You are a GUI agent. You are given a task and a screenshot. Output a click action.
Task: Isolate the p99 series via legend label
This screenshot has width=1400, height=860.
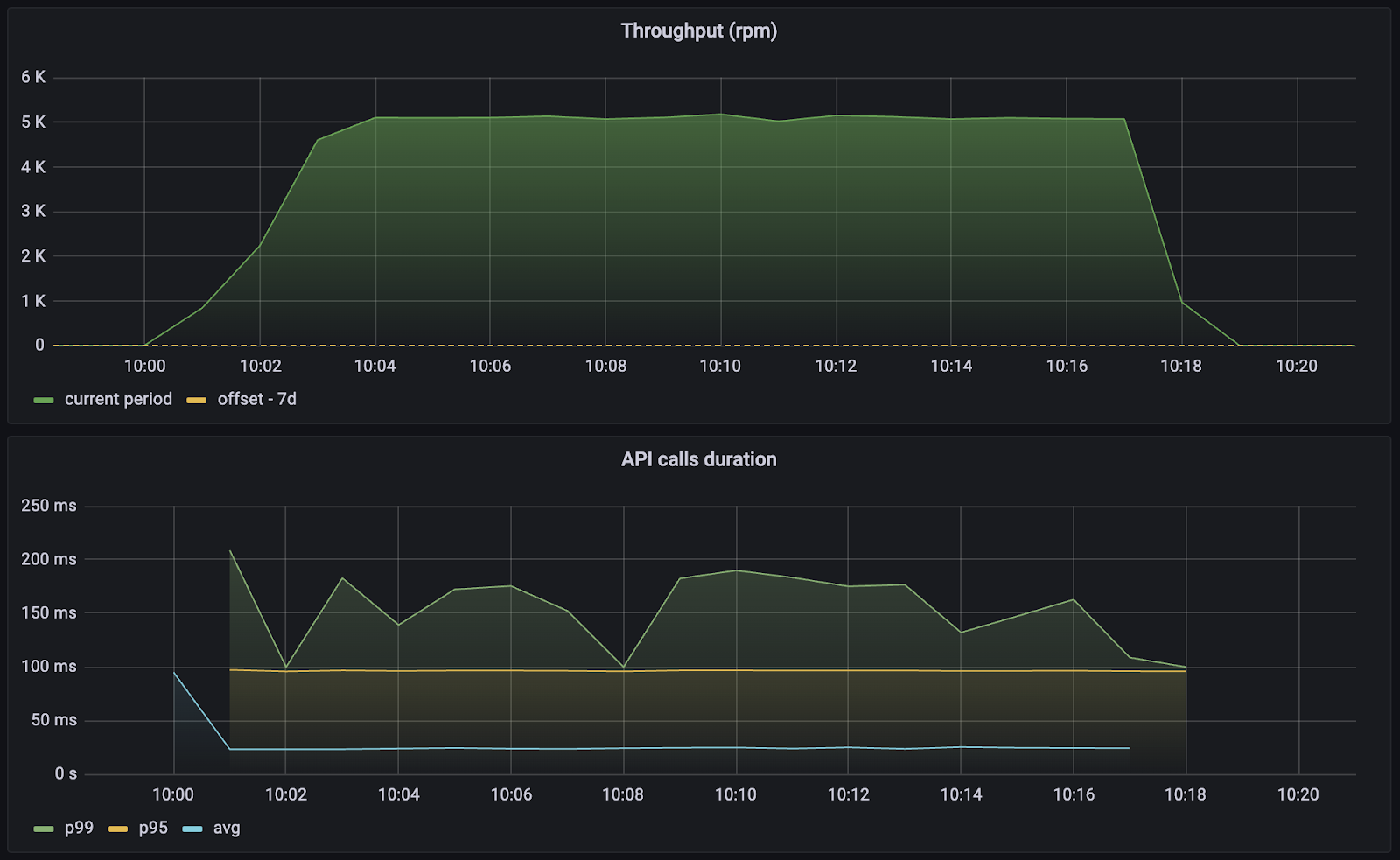[x=79, y=828]
